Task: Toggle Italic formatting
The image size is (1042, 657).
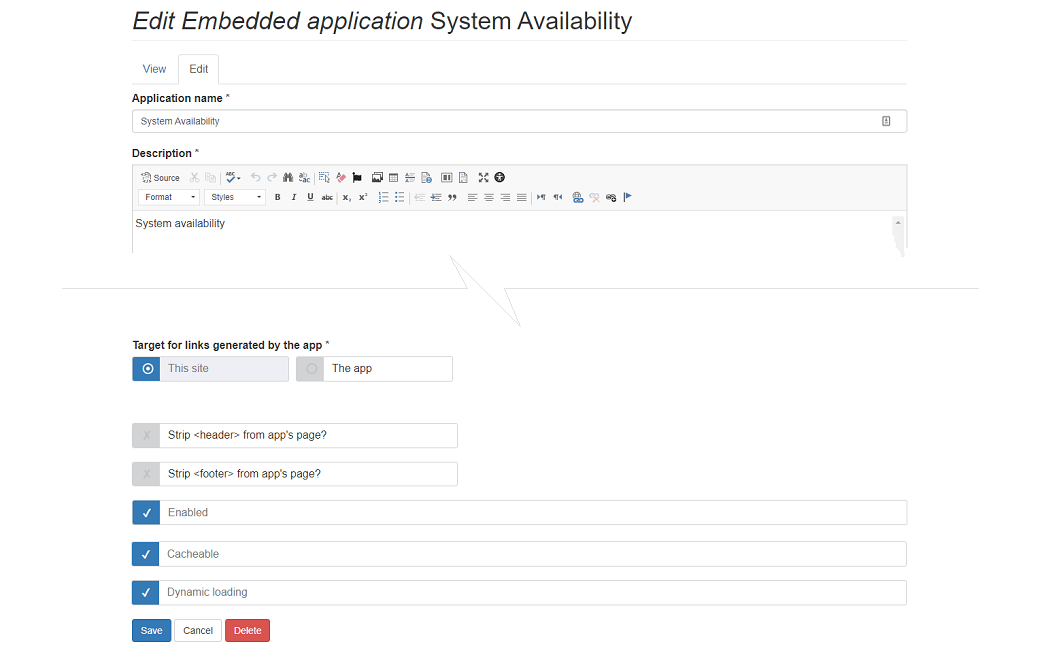Action: pyautogui.click(x=294, y=197)
